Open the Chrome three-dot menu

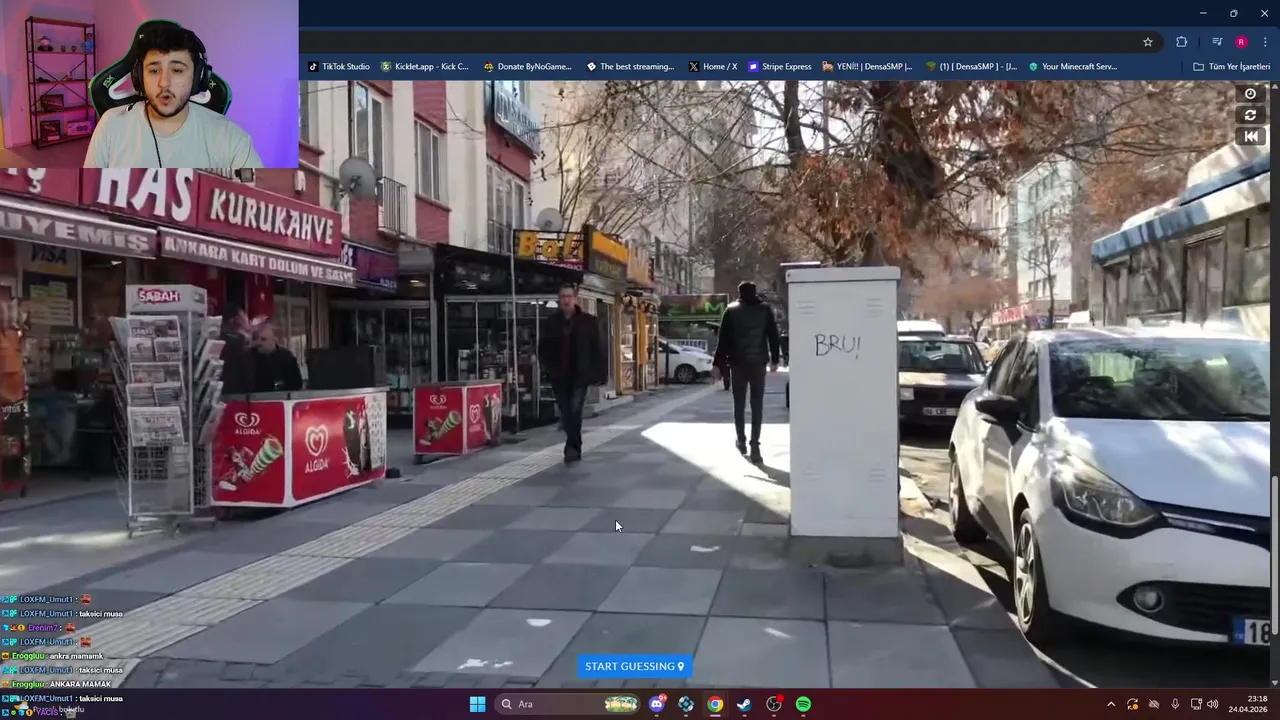(1265, 42)
